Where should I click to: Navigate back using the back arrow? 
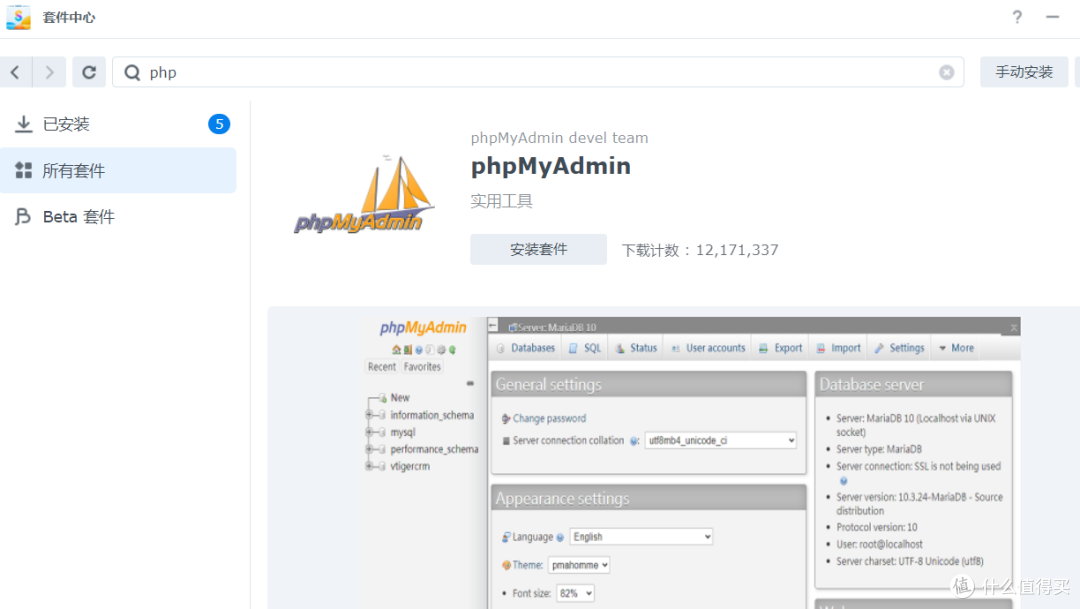point(17,71)
